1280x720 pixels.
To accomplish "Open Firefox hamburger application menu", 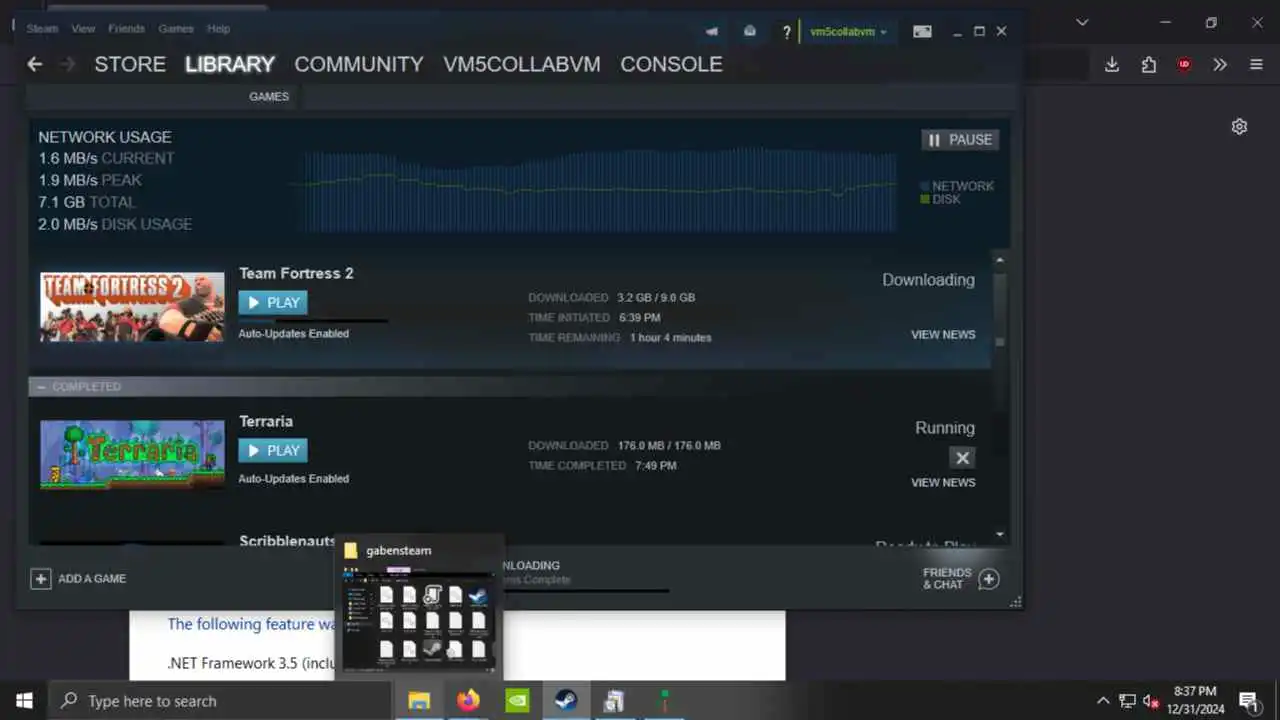I will [1257, 65].
